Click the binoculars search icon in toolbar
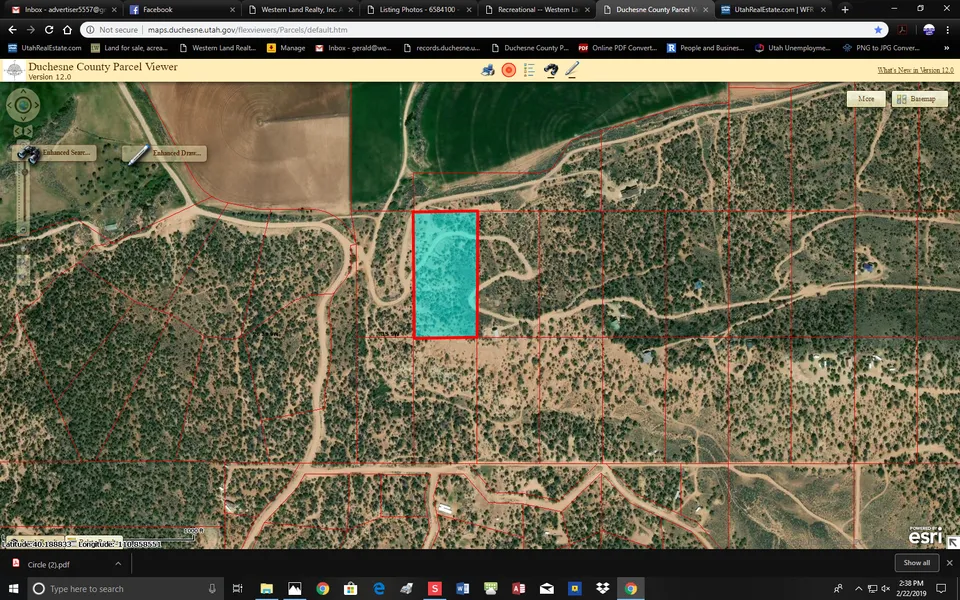This screenshot has height=600, width=960. 551,70
